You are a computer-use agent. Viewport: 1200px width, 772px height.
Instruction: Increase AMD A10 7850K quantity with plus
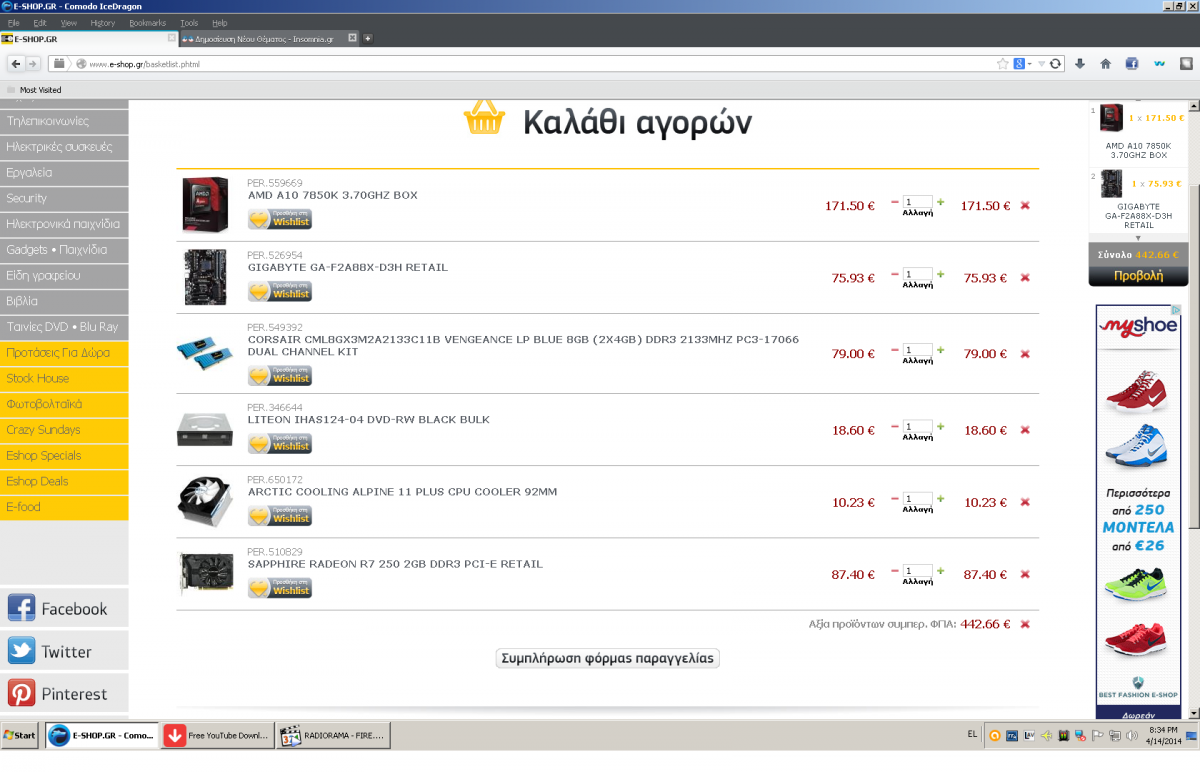(940, 202)
